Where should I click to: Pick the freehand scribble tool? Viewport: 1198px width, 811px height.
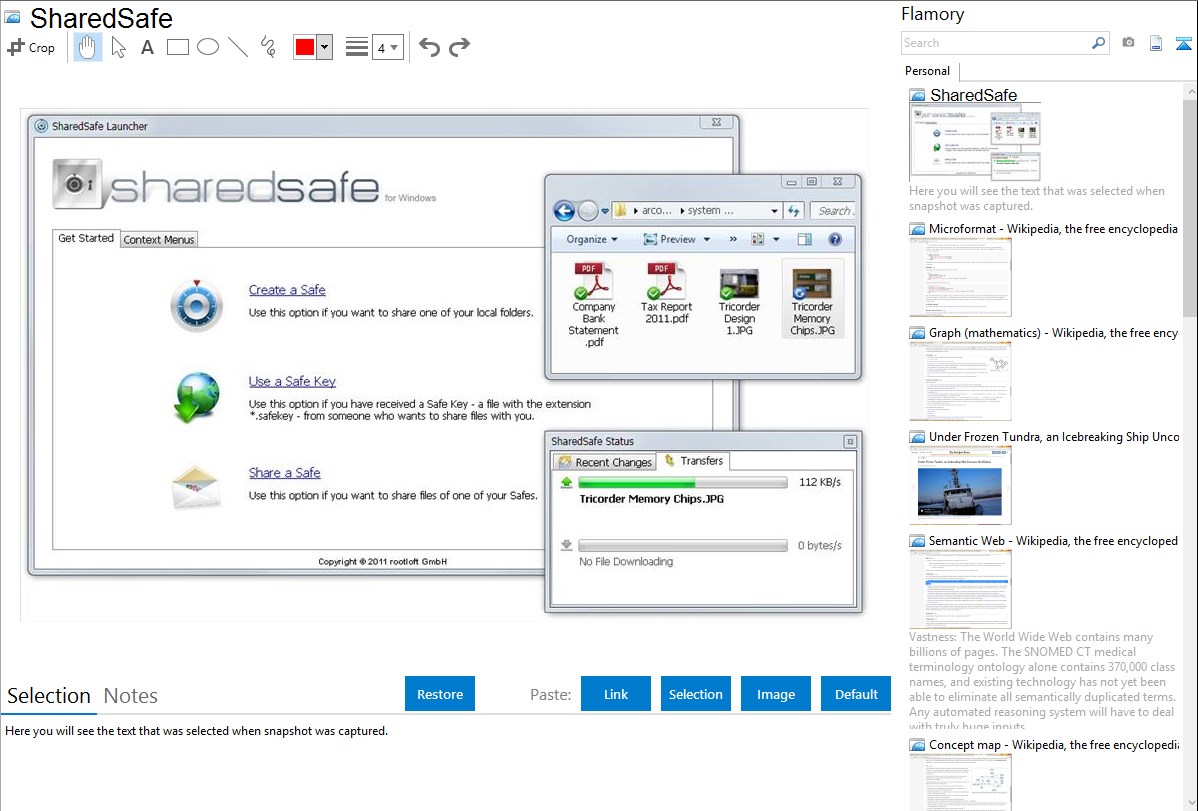(268, 47)
